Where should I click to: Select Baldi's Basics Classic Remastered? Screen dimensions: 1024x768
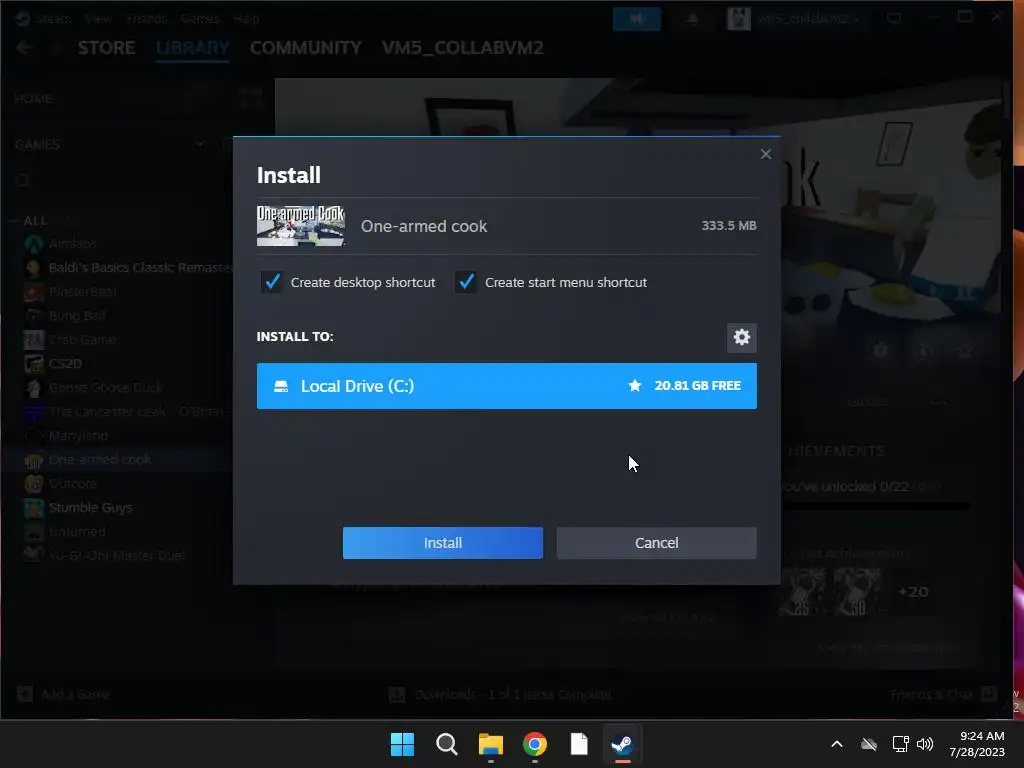tap(140, 268)
